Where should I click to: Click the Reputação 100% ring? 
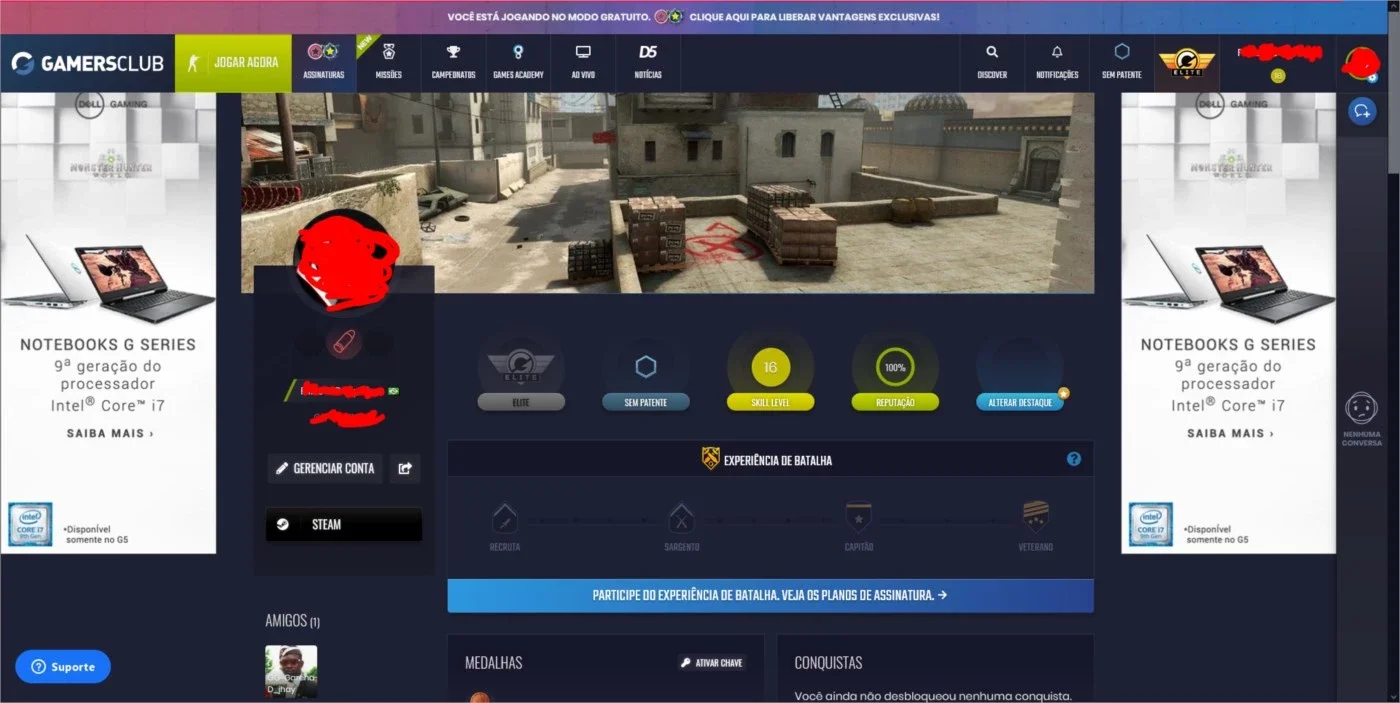pyautogui.click(x=895, y=367)
